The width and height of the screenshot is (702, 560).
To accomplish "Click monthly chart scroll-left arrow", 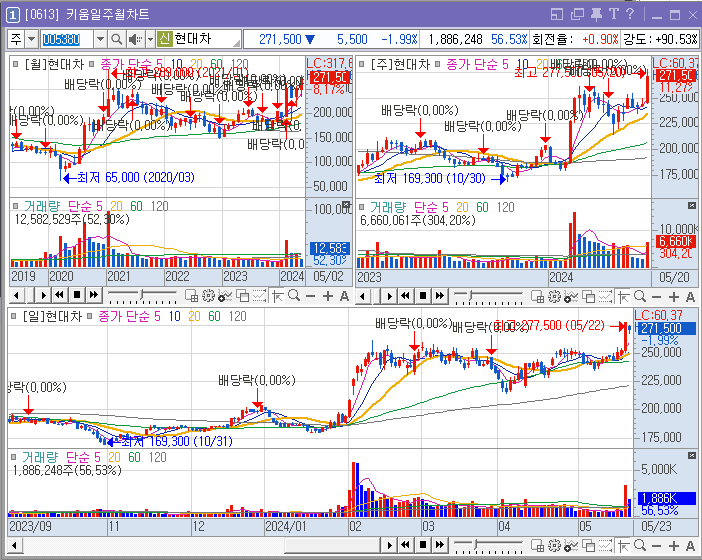I will tap(17, 295).
